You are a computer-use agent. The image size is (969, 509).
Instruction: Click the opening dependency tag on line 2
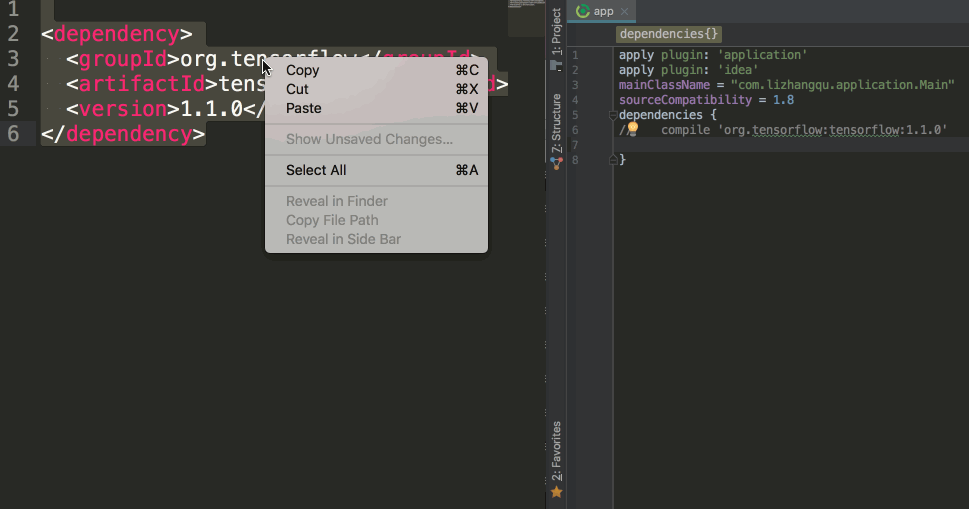117,34
